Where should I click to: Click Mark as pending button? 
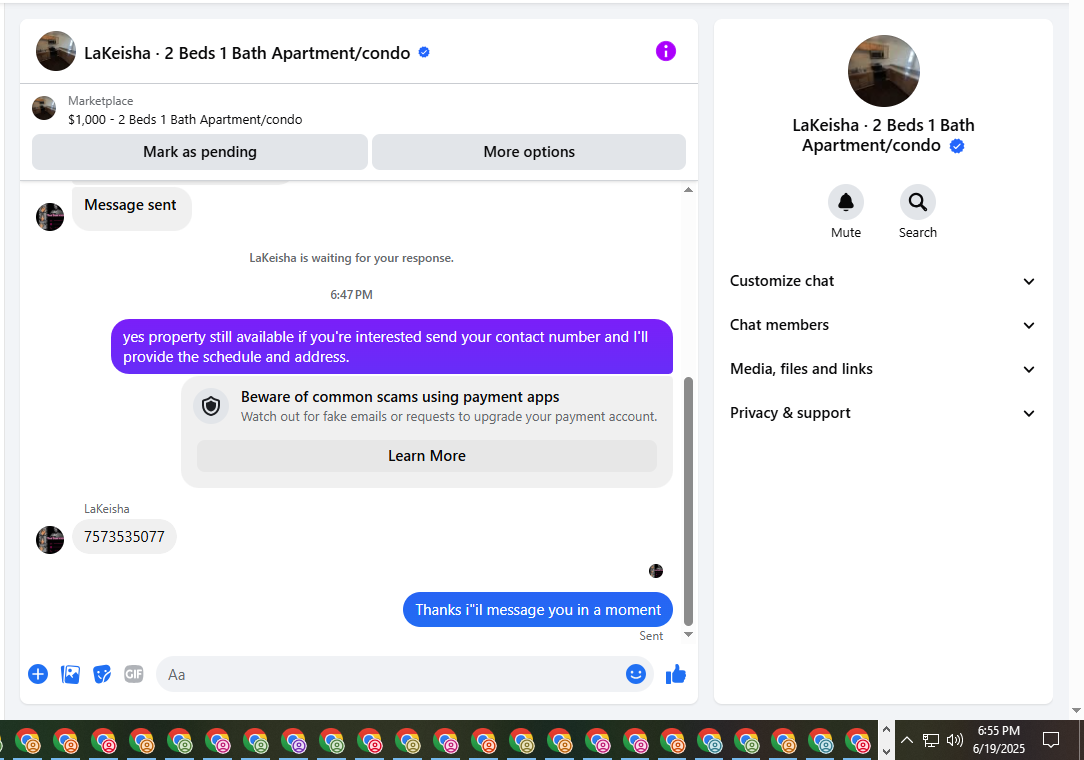pos(200,151)
